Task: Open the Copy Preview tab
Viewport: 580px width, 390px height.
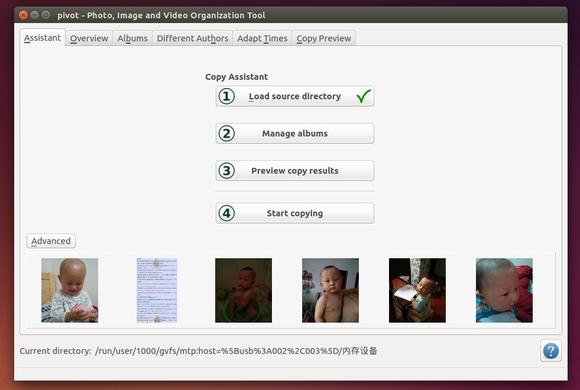Action: pos(324,38)
